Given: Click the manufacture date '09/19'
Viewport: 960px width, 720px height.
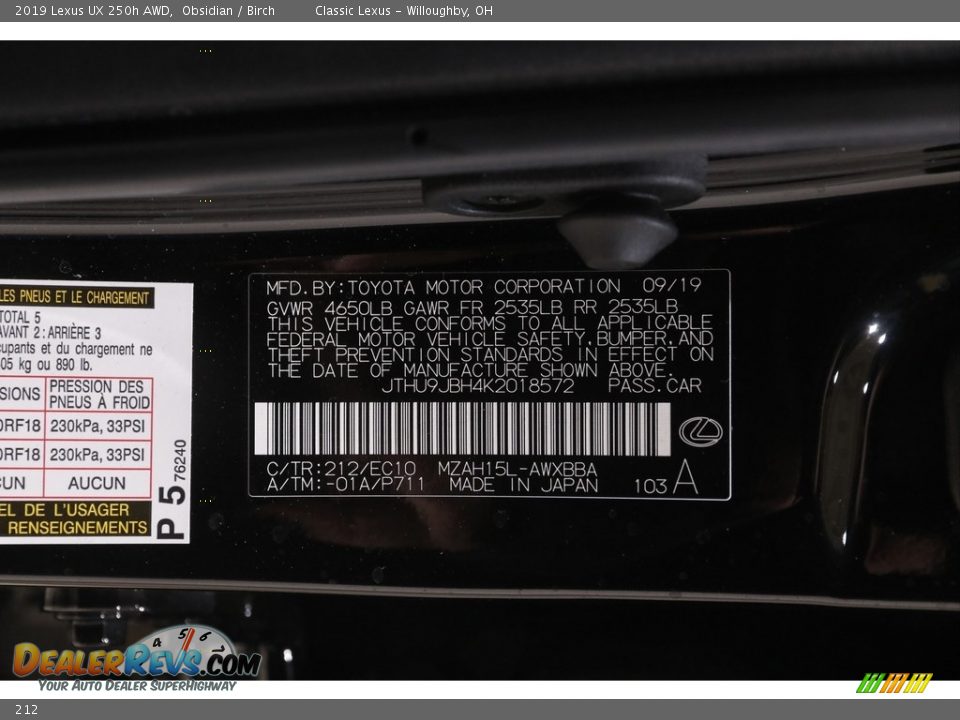Looking at the screenshot, I should point(672,285).
